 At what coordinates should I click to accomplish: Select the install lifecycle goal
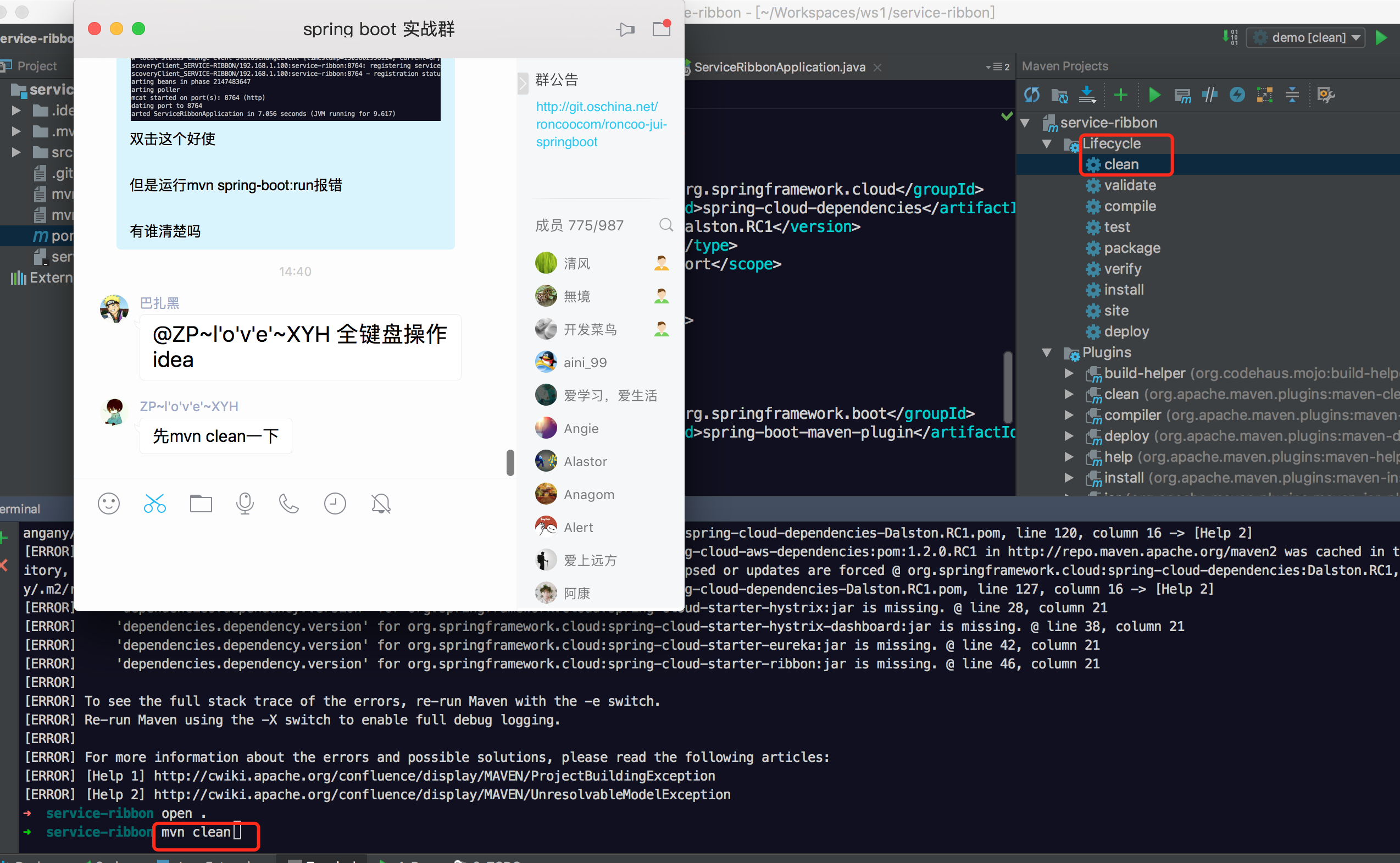(1123, 290)
